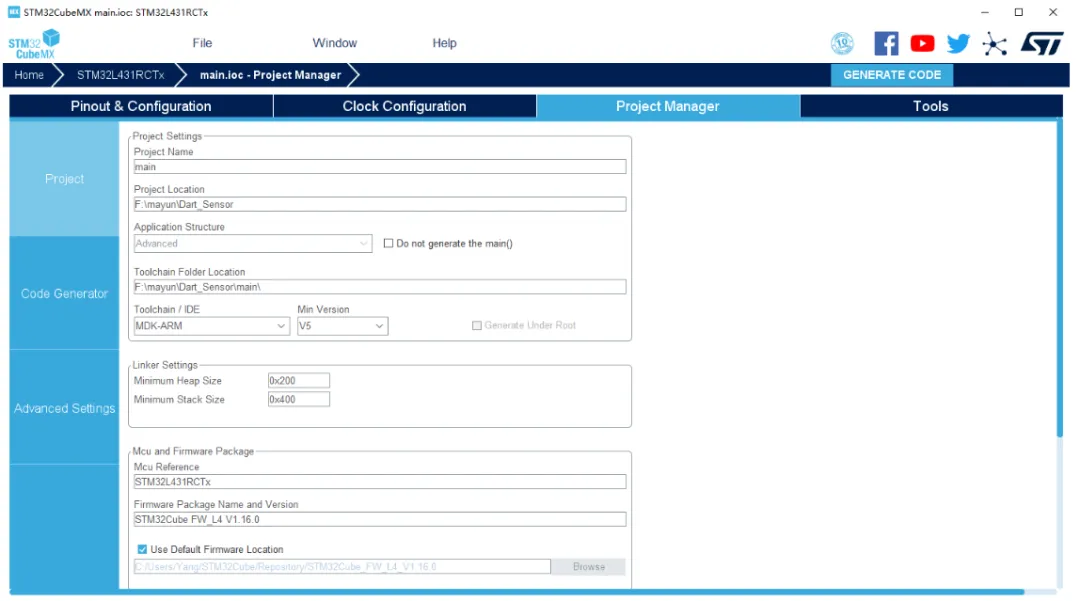Open the Advanced Settings side section

click(64, 408)
